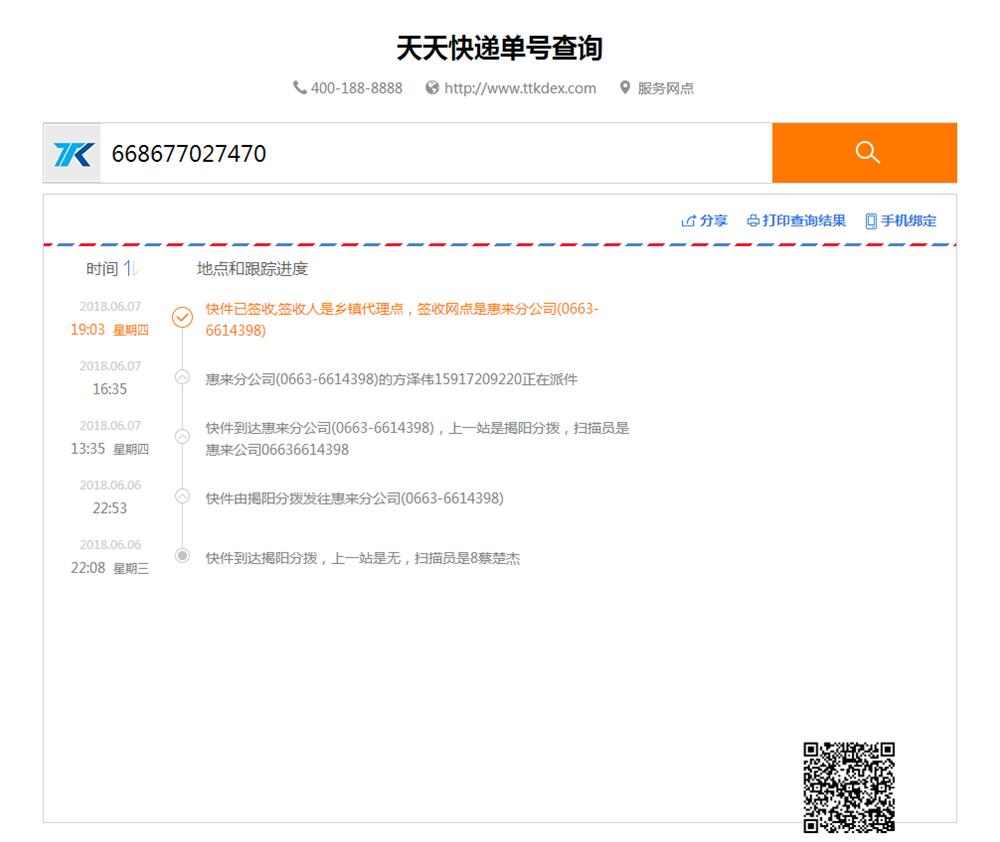Screen dimensions: 1000x842
Task: Click the hotline number 400-188-8888
Action: click(x=357, y=88)
